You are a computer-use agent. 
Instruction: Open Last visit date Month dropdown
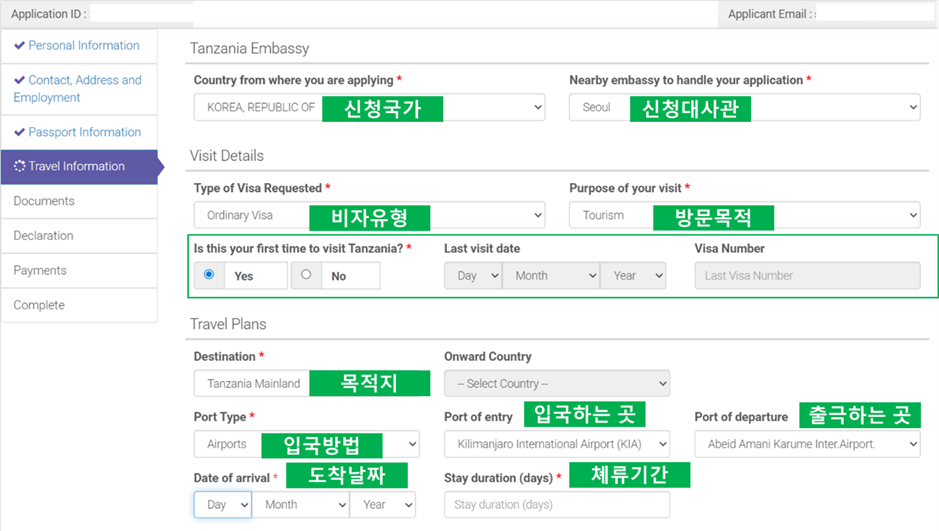click(551, 275)
